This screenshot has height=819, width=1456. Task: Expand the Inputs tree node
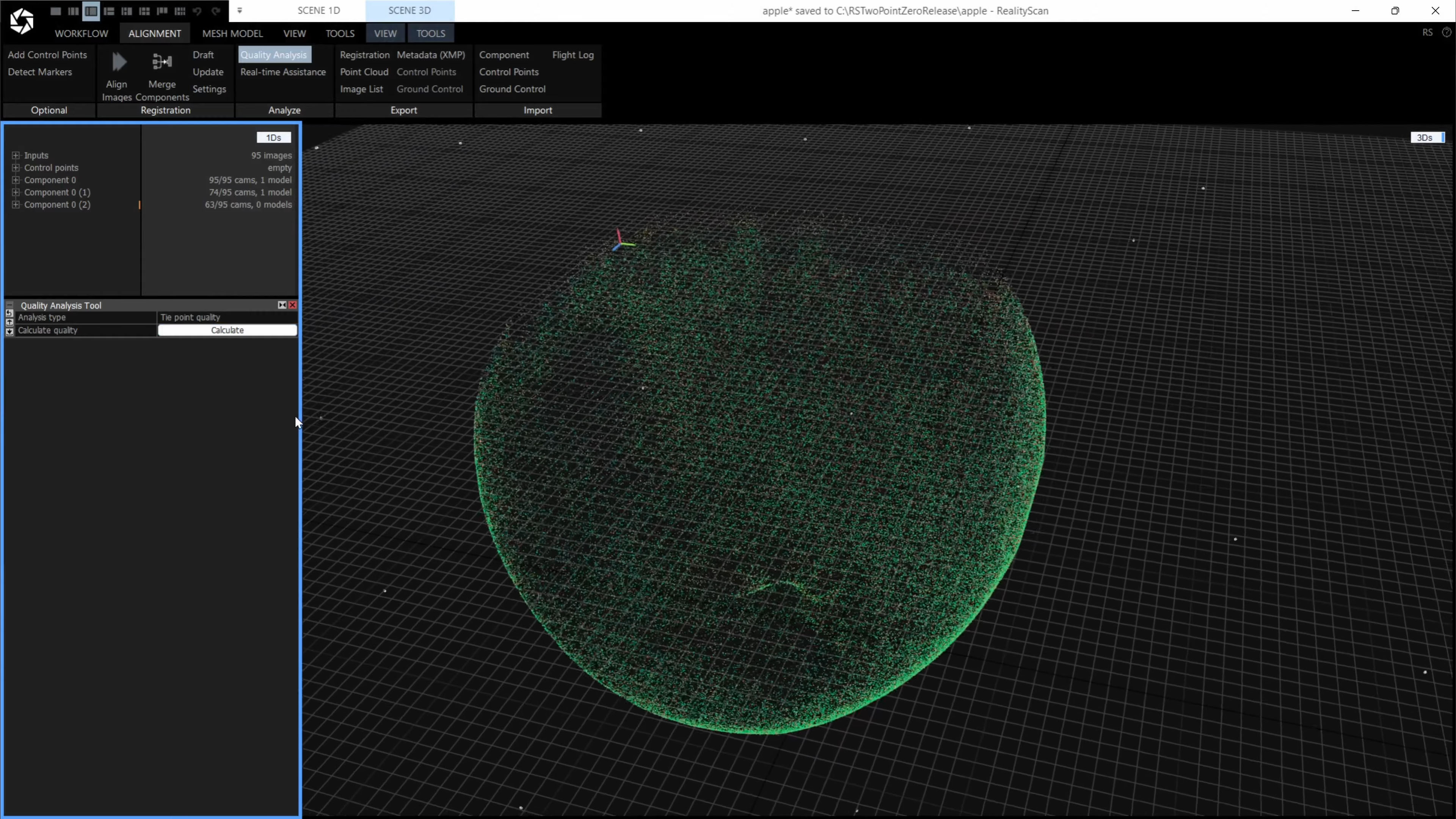pos(16,155)
